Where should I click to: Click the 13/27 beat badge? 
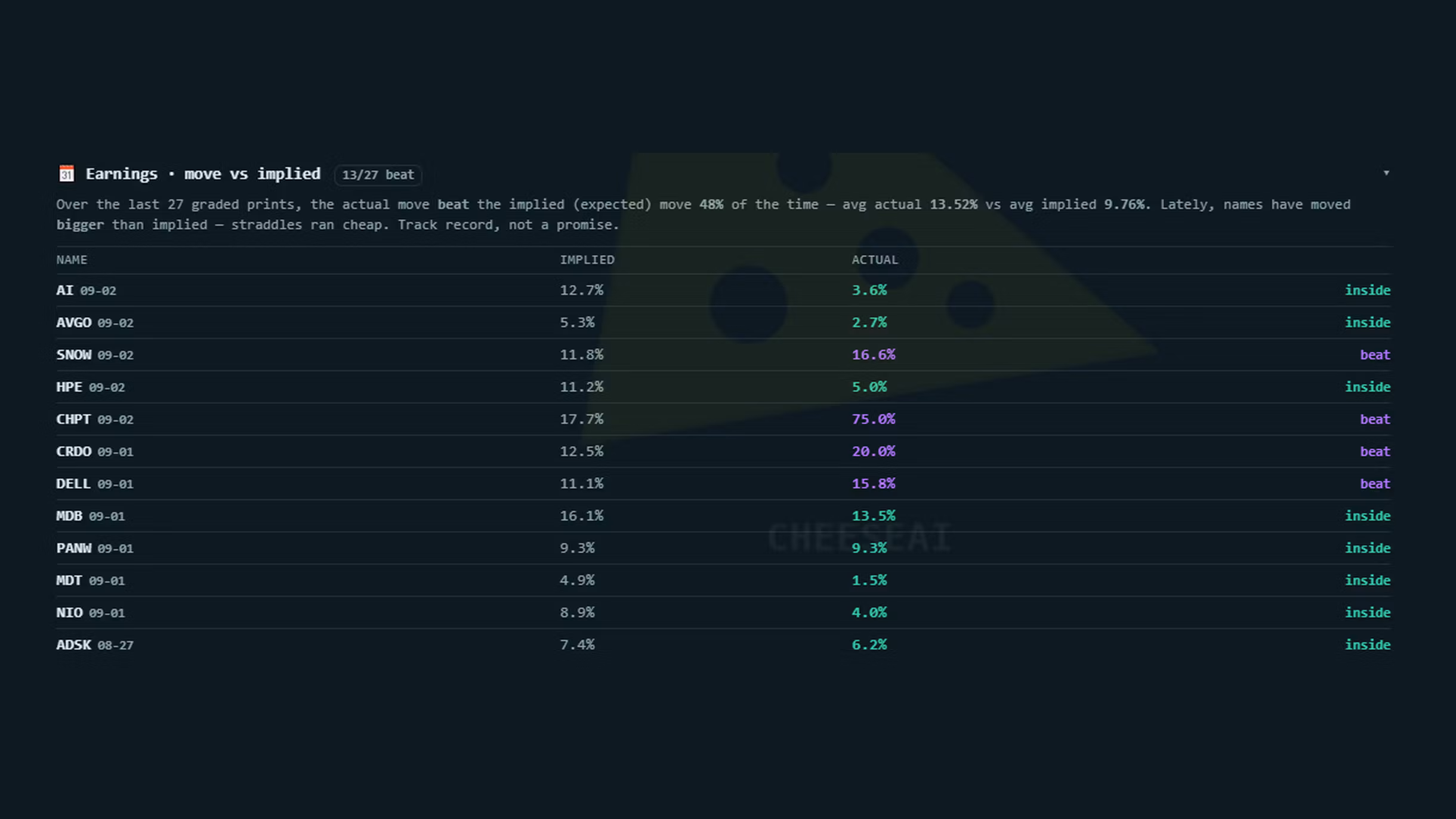click(378, 175)
